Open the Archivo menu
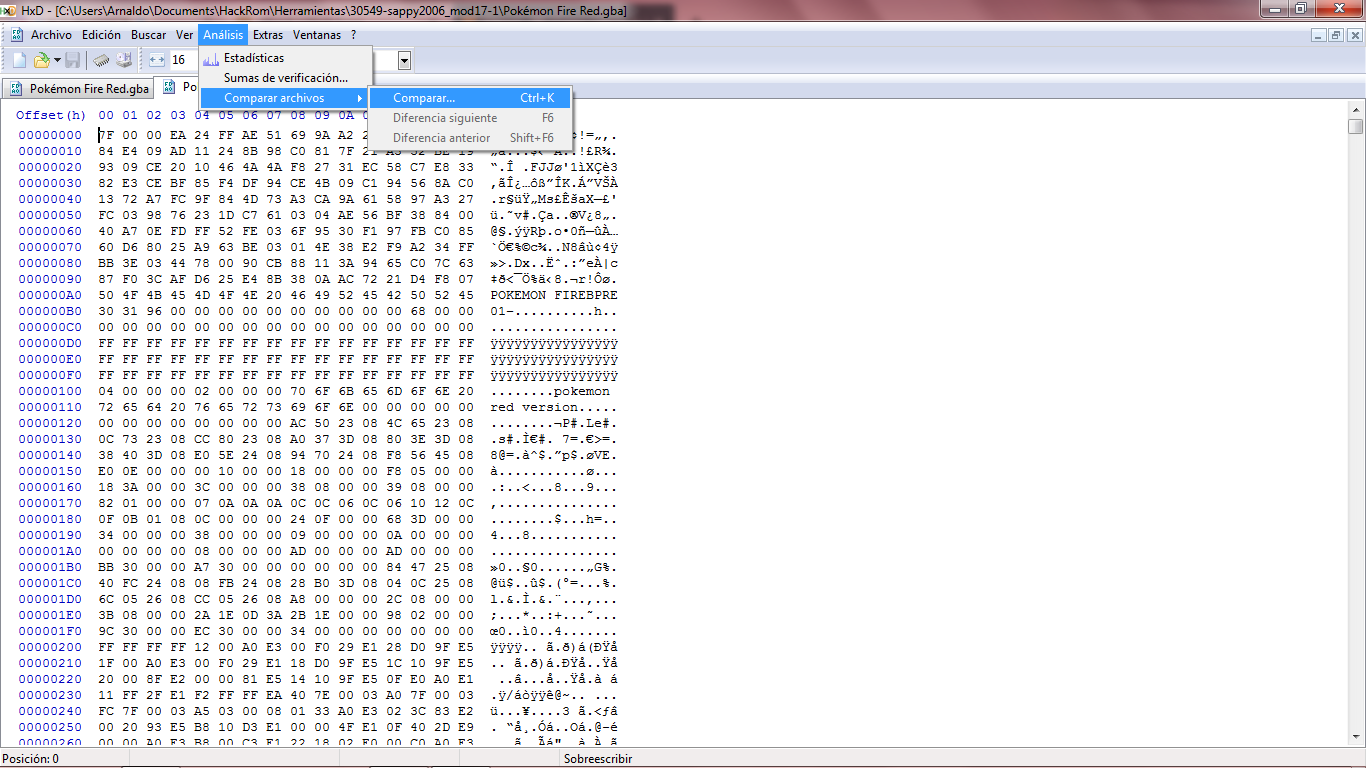 [x=51, y=35]
